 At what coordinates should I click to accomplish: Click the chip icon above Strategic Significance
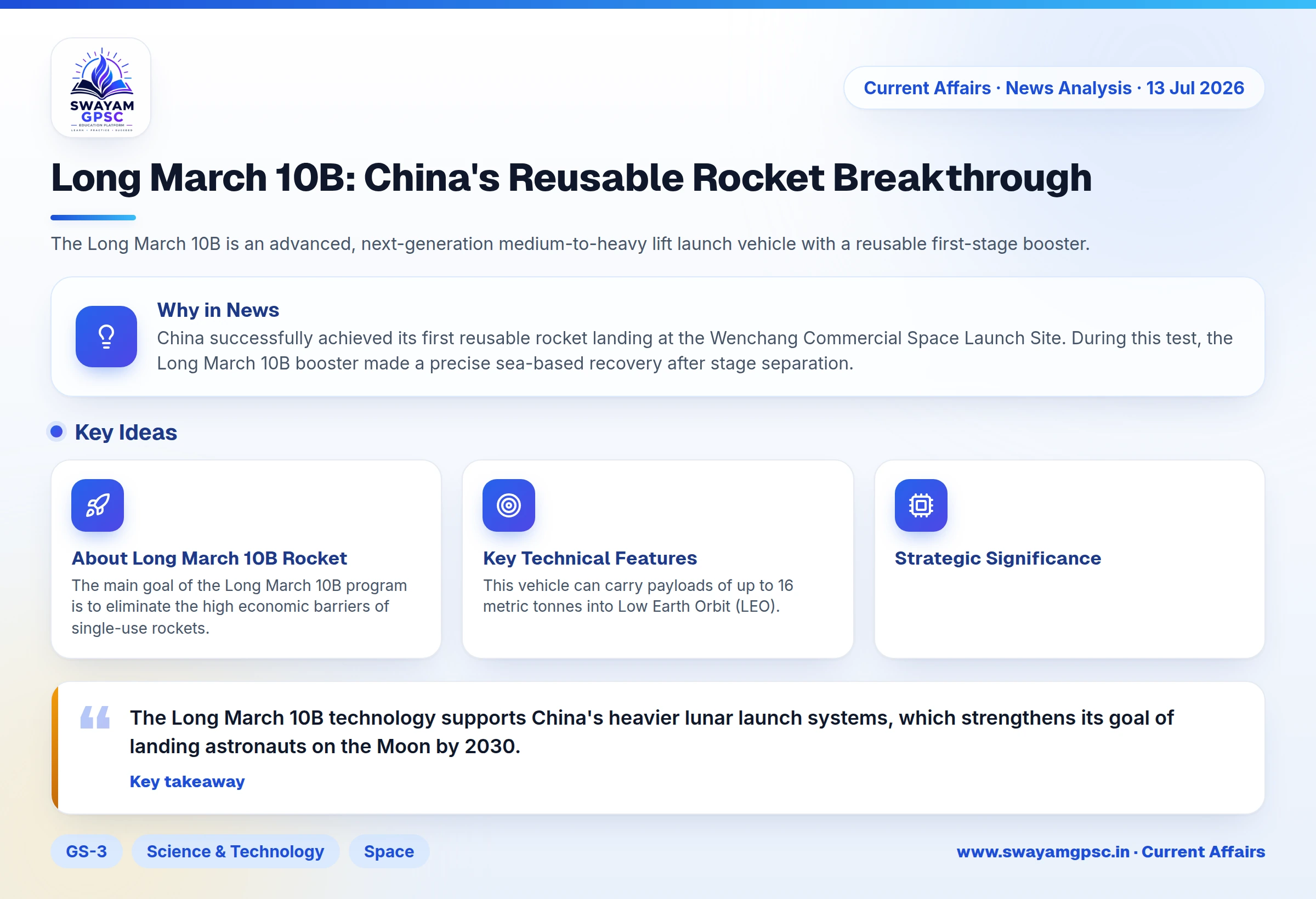point(921,505)
